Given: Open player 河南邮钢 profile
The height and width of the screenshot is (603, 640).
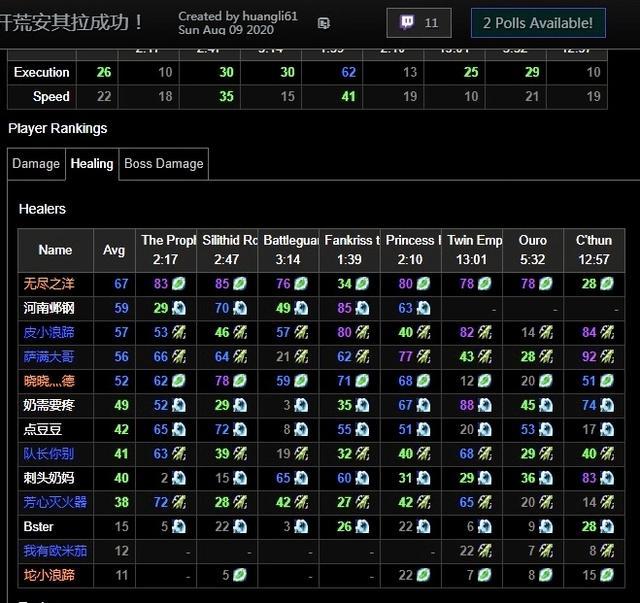Looking at the screenshot, I should coord(49,308).
